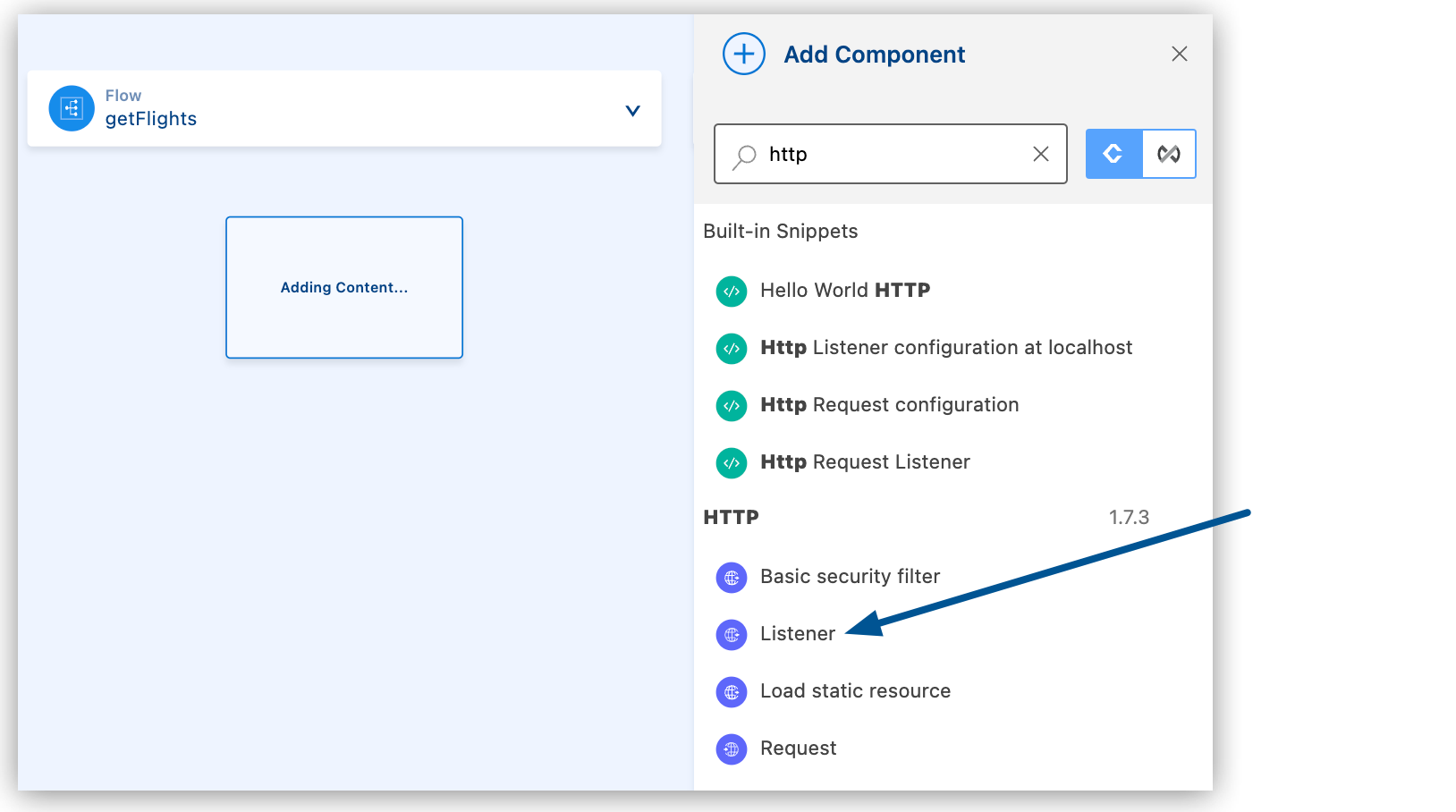Select the Basic security filter entry
Viewport: 1456px width, 812px height.
(x=849, y=576)
